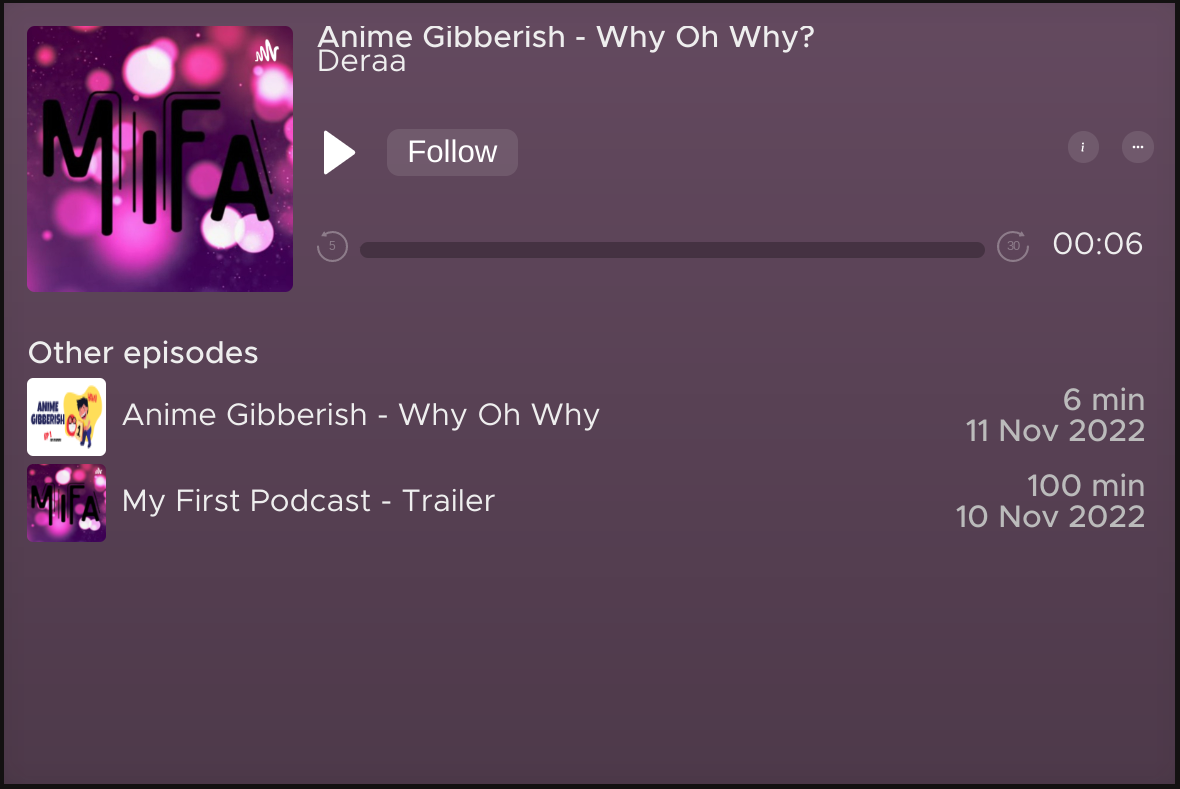Select the Anime Gibberish - Why Oh Why episode
1180x789 pixels.
coord(586,417)
